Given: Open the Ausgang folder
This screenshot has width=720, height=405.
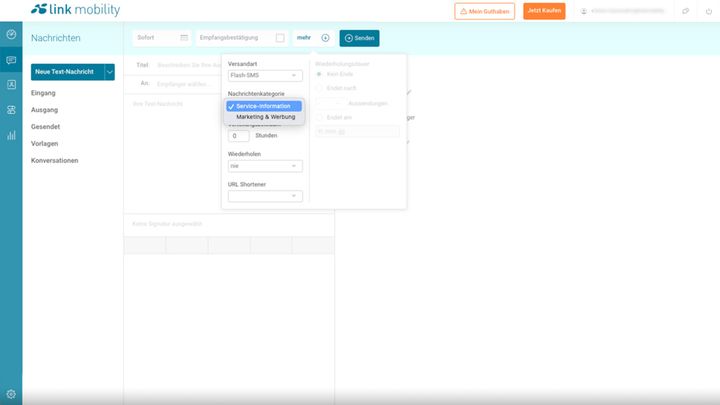Looking at the screenshot, I should click(x=45, y=110).
